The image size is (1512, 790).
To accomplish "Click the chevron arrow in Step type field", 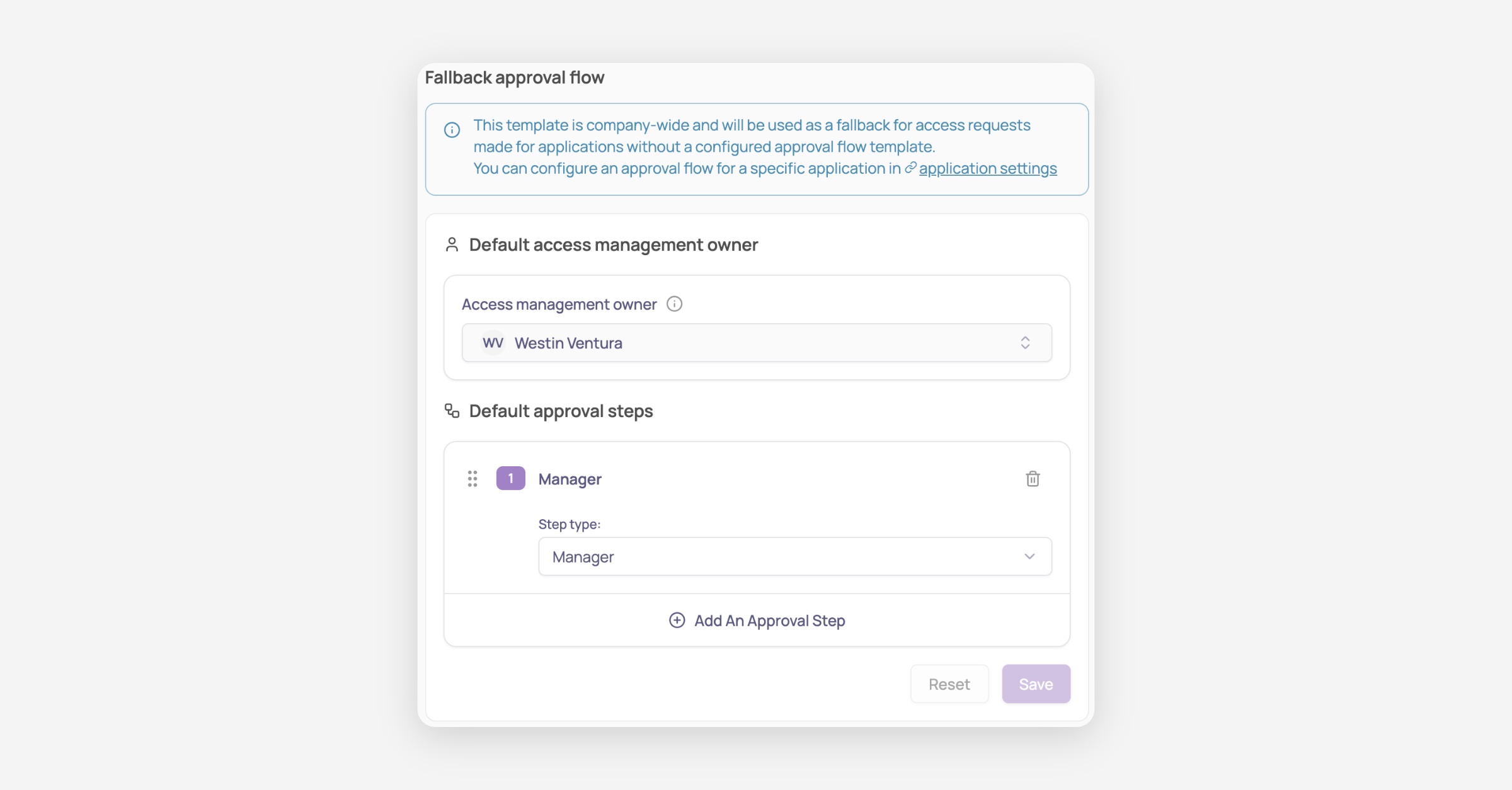I will pos(1029,556).
